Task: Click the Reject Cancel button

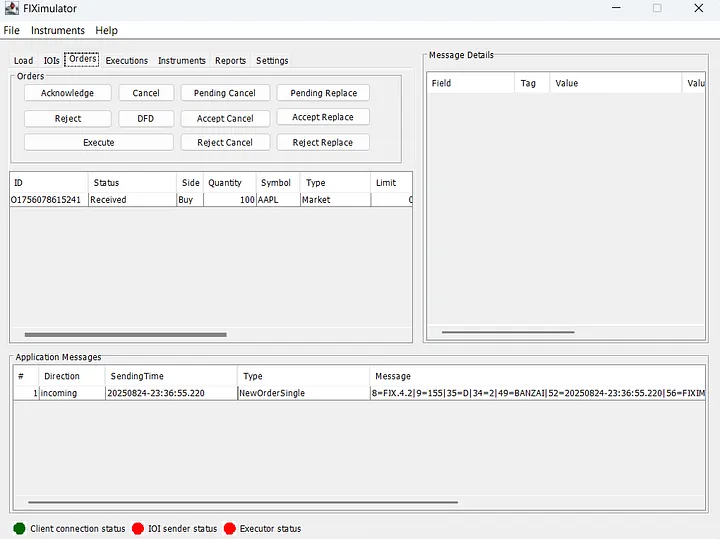Action: point(225,142)
